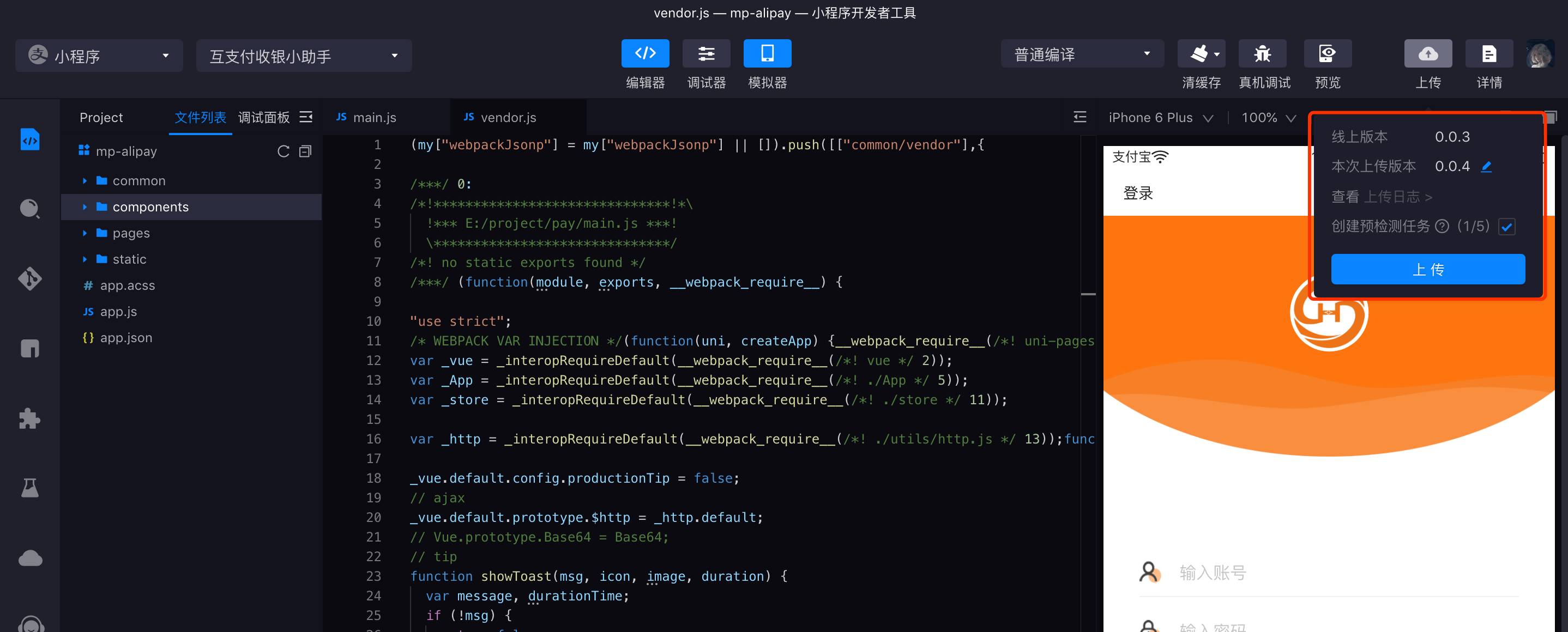
Task: Click the panel layout icon beside 调试面板
Action: click(x=306, y=117)
